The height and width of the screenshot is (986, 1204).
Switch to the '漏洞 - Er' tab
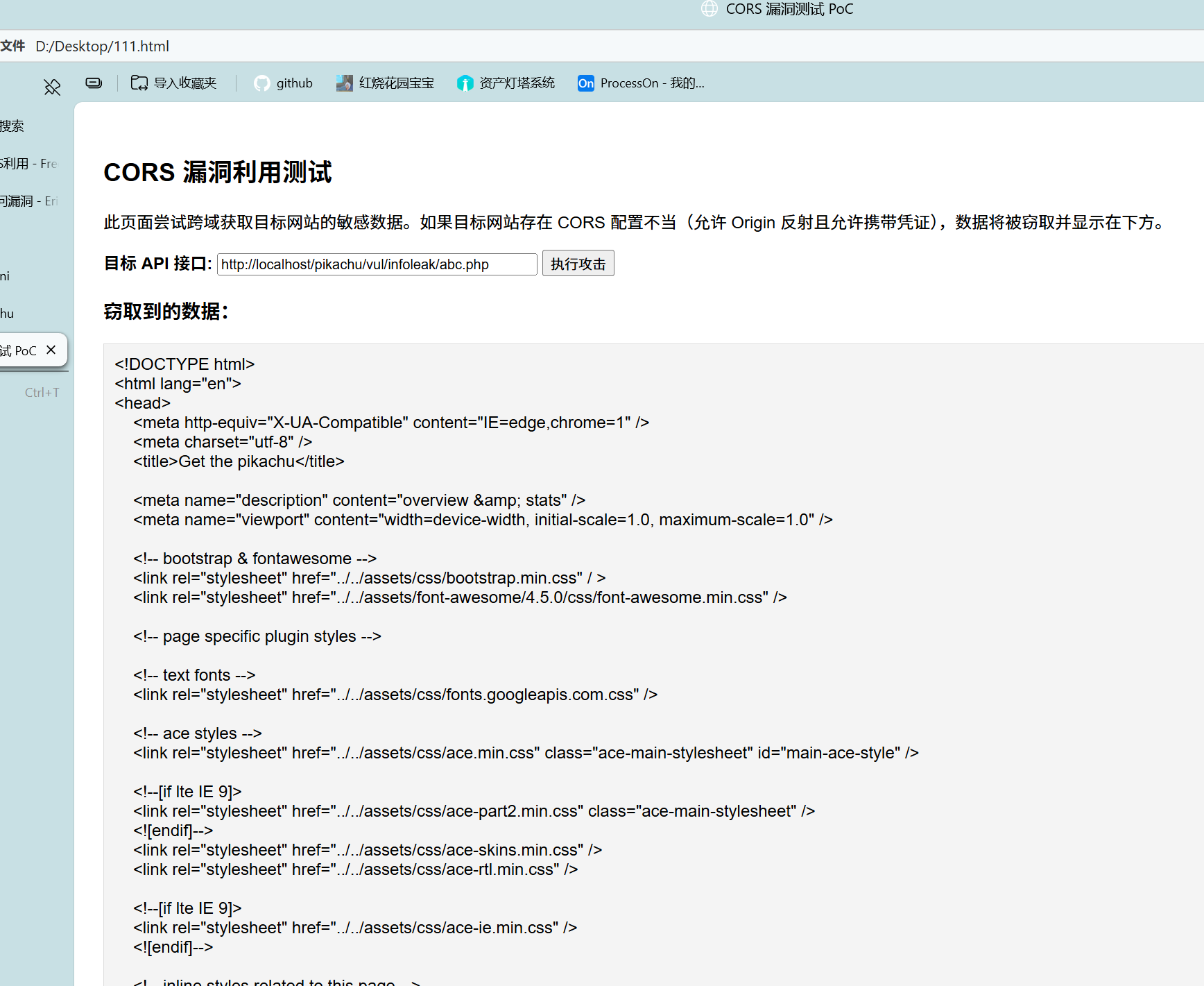pyautogui.click(x=28, y=201)
